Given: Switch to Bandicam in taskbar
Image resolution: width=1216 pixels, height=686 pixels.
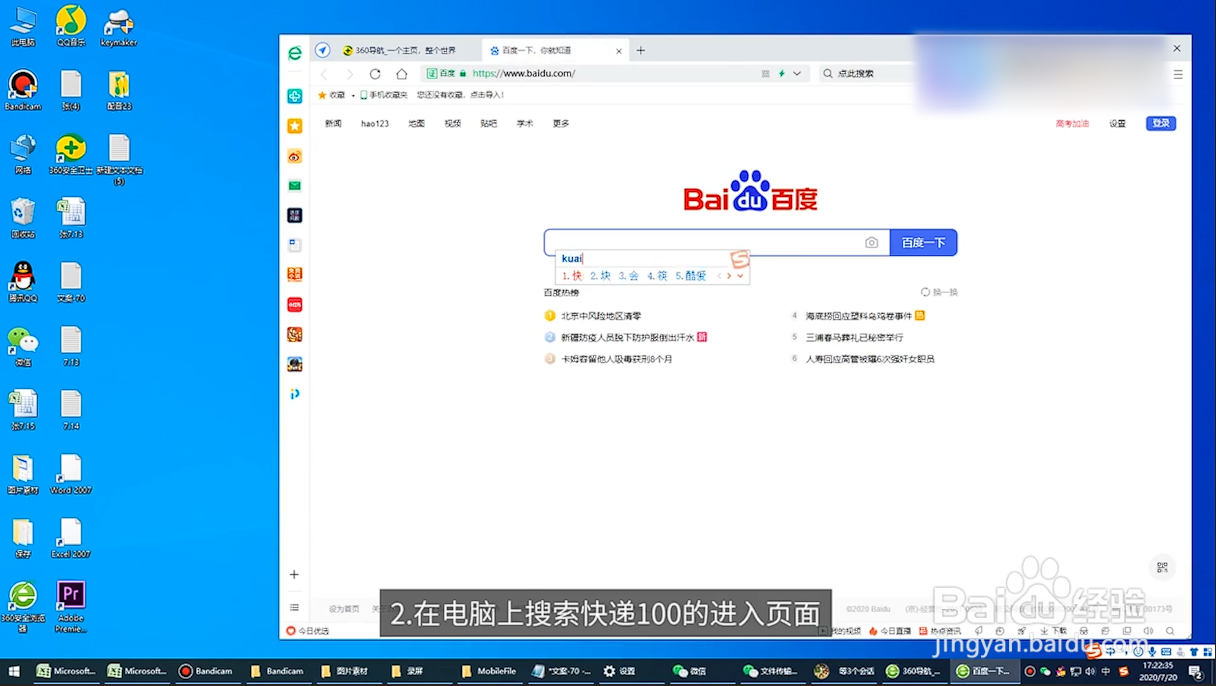Looking at the screenshot, I should [206, 671].
